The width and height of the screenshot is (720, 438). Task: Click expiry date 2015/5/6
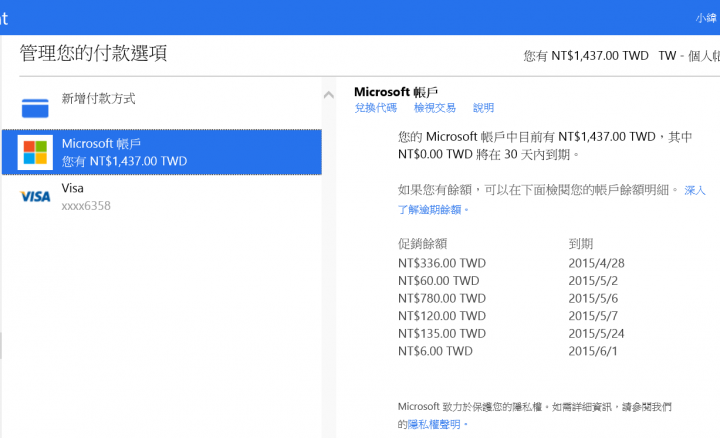(593, 298)
